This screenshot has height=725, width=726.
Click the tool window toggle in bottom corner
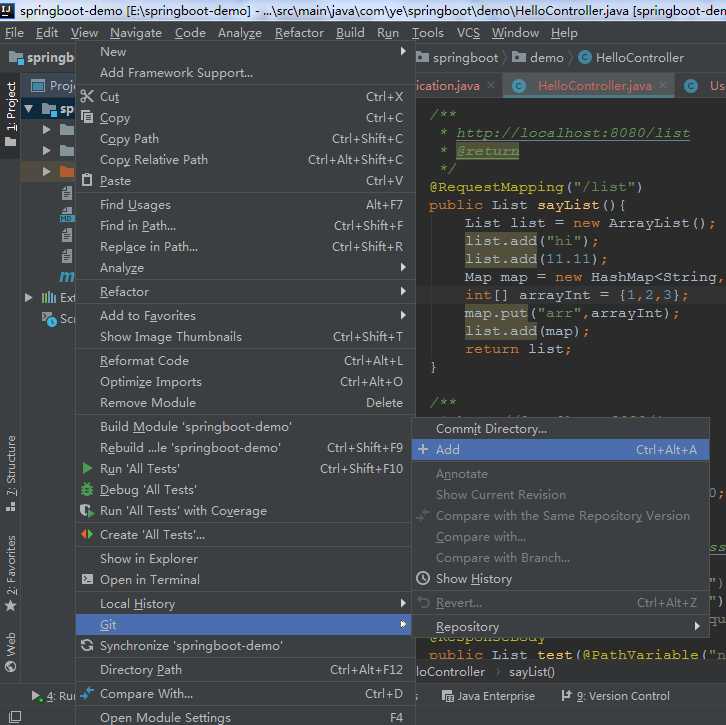15,717
